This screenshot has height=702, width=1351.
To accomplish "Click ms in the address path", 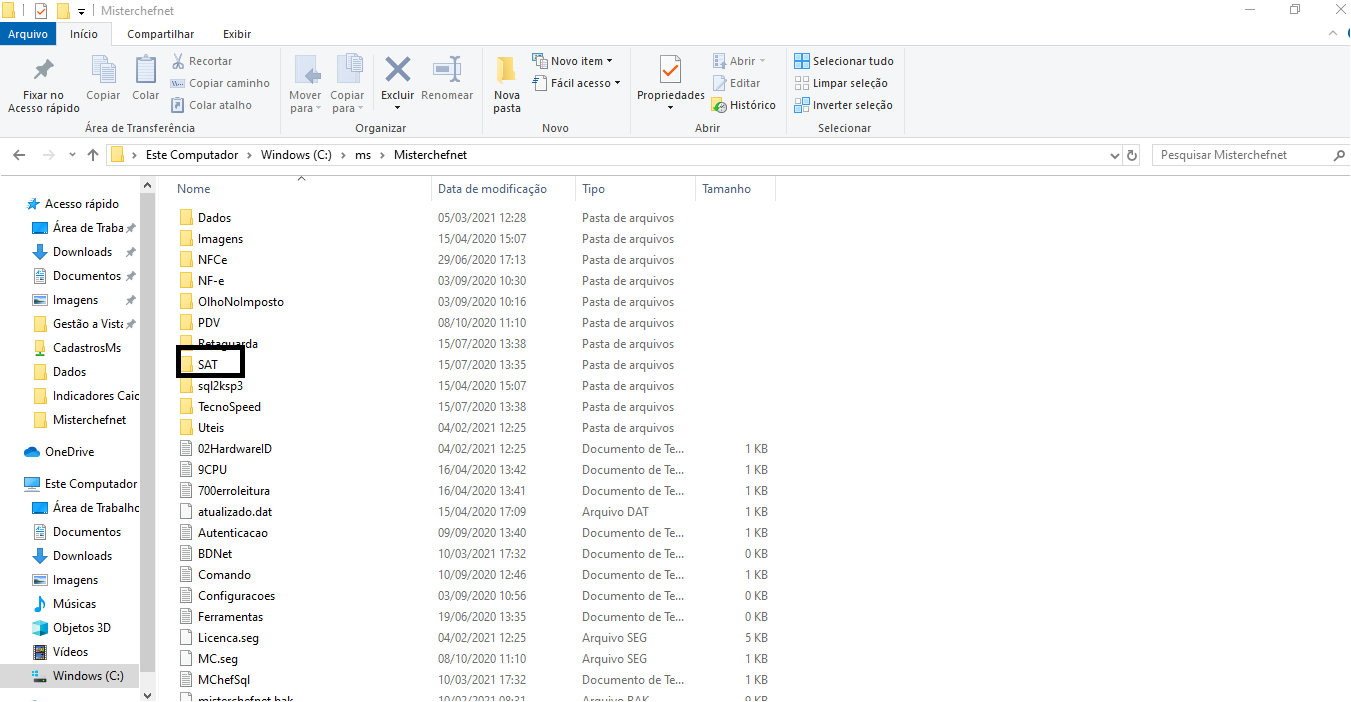I will (x=363, y=155).
